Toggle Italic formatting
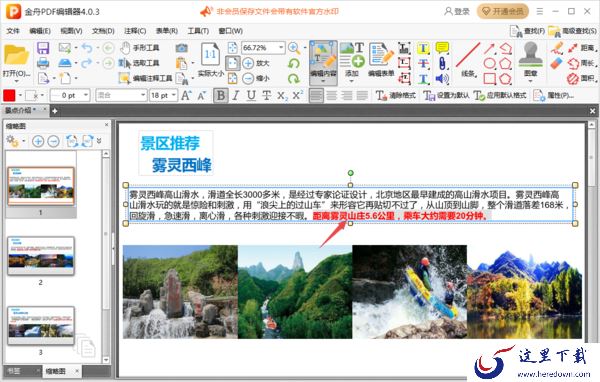 coord(236,95)
